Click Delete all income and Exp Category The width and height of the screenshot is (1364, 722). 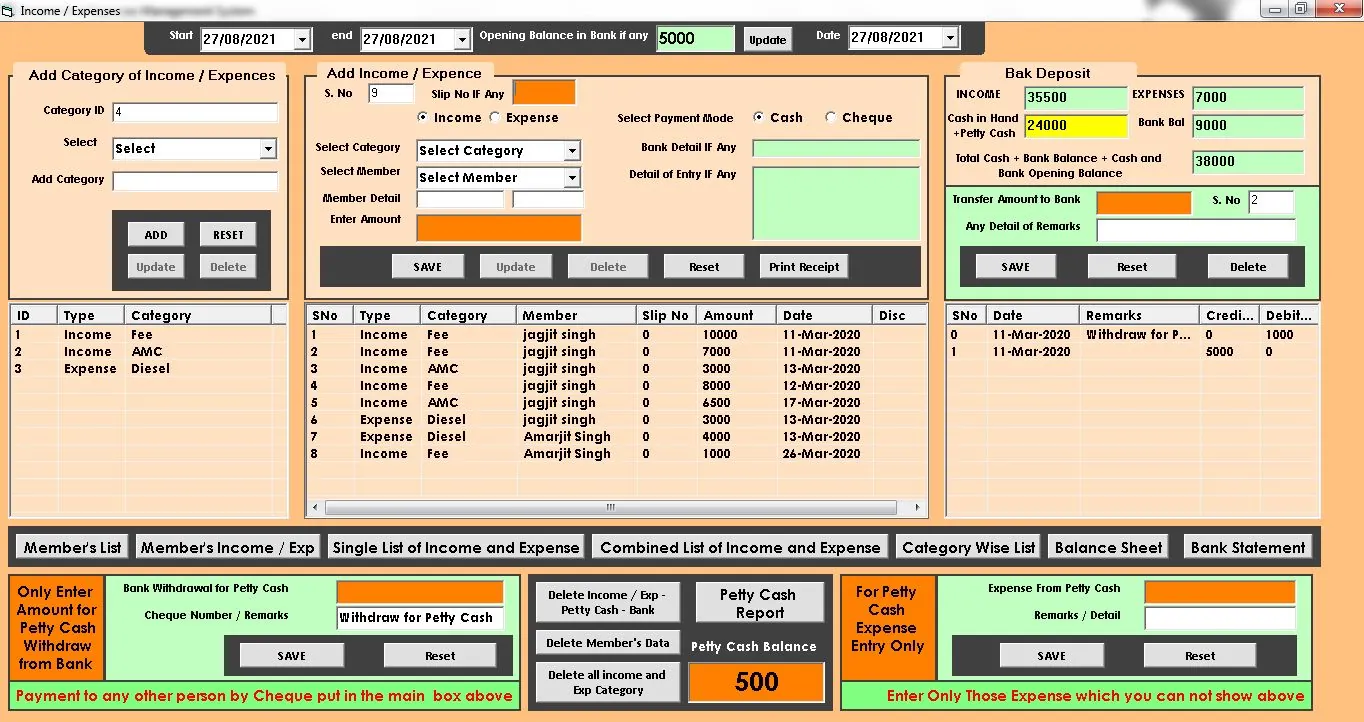coord(607,682)
